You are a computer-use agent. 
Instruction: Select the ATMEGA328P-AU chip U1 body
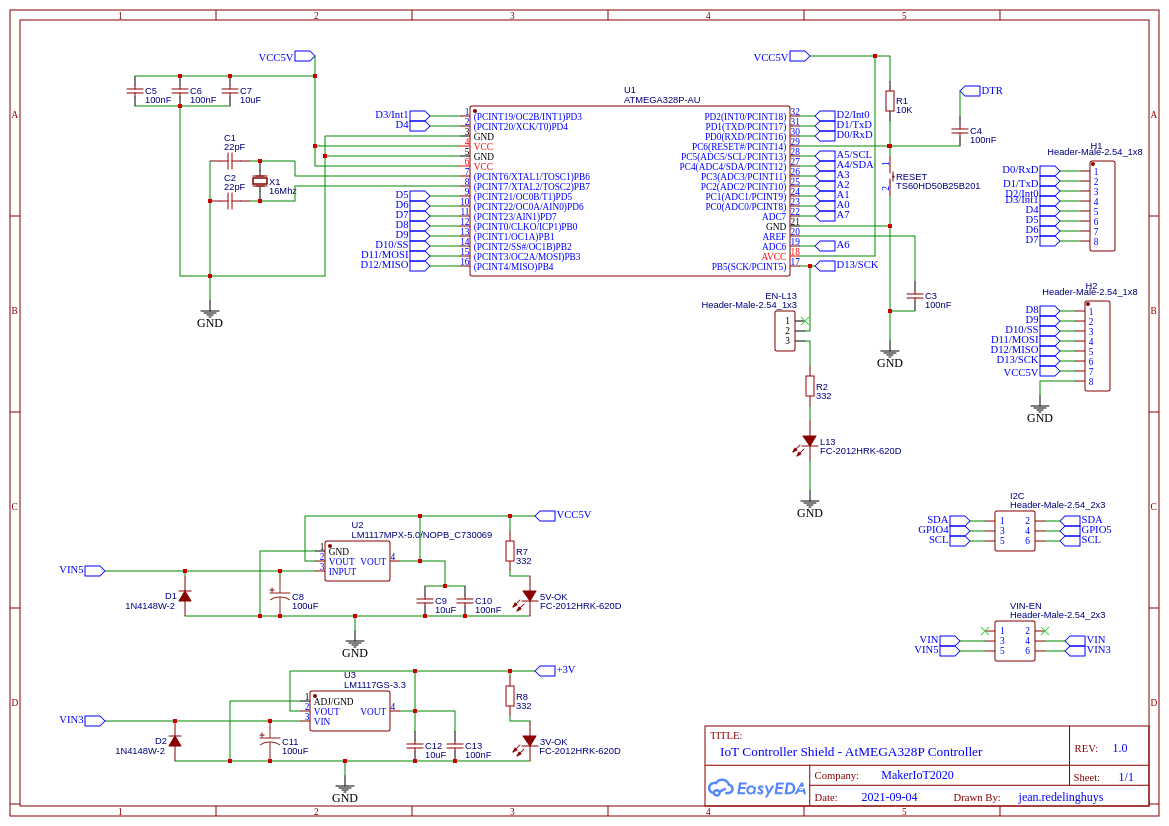tap(630, 191)
